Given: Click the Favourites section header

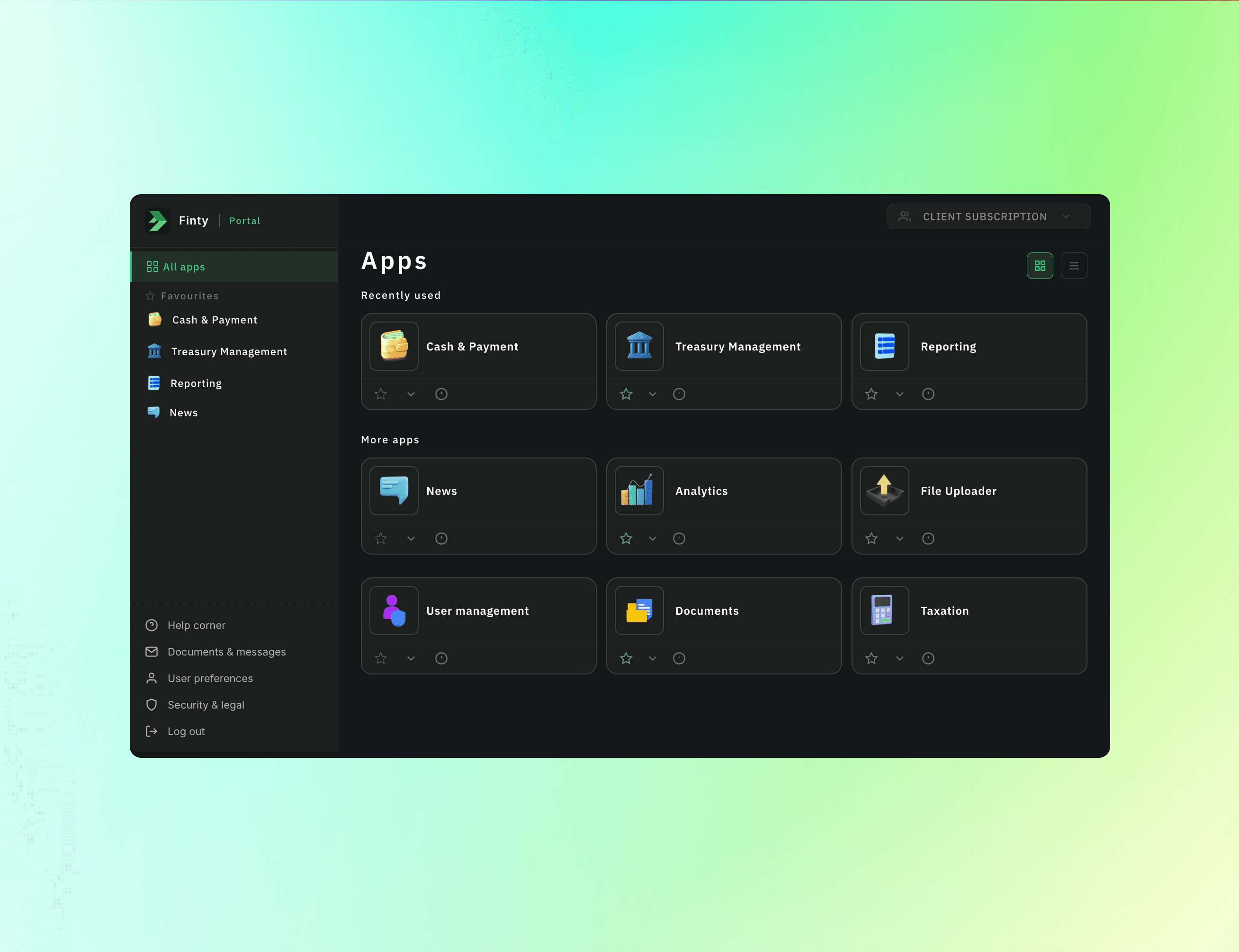Looking at the screenshot, I should [x=182, y=296].
